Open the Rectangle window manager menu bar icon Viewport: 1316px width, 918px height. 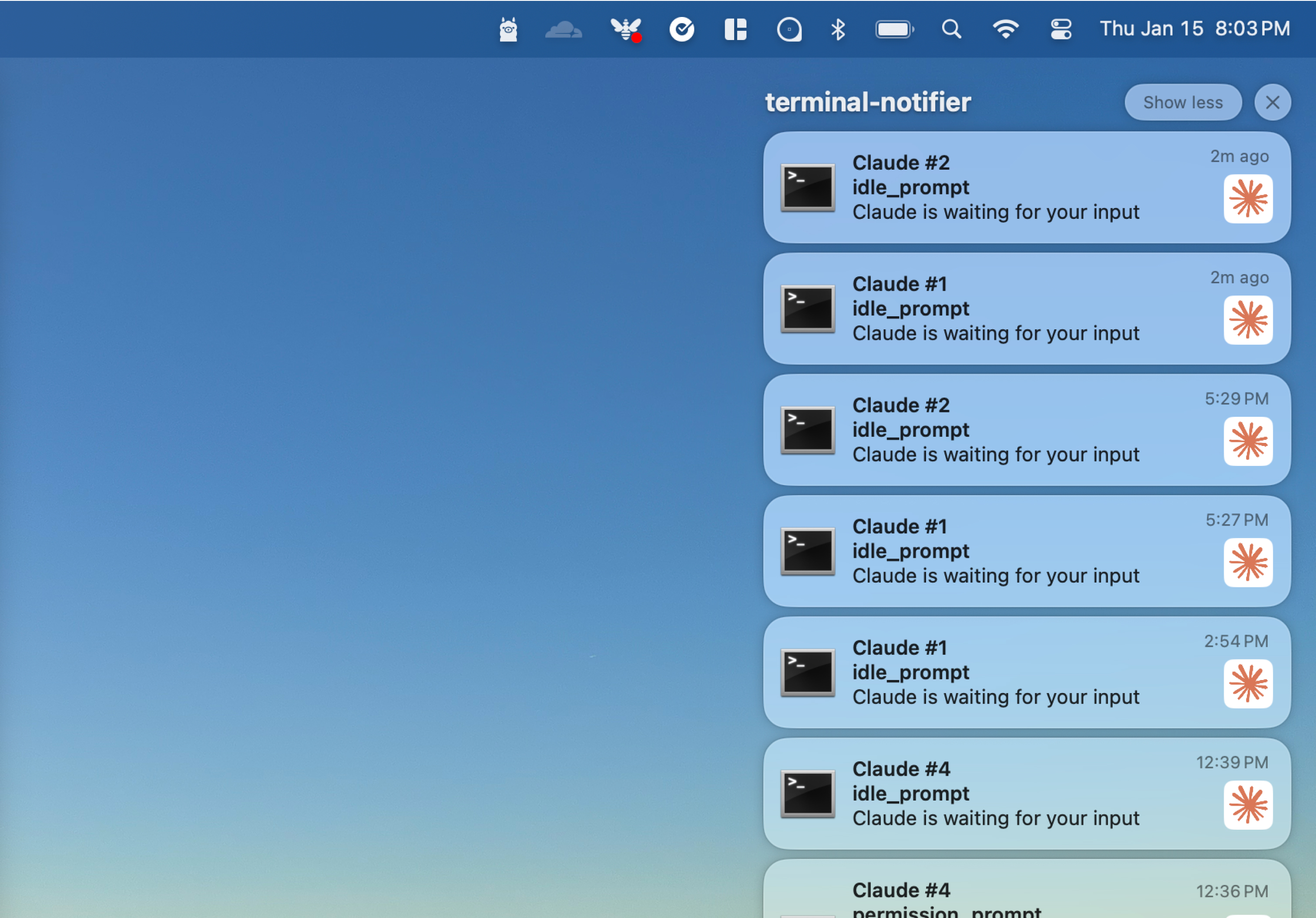click(736, 29)
